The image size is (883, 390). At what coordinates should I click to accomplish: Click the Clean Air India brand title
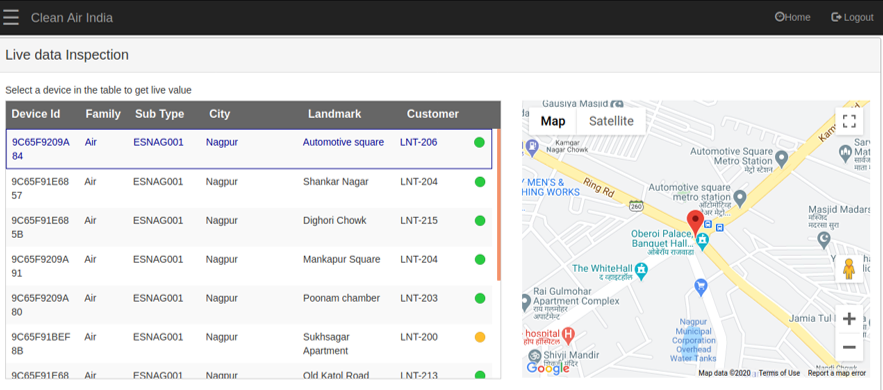click(x=72, y=18)
